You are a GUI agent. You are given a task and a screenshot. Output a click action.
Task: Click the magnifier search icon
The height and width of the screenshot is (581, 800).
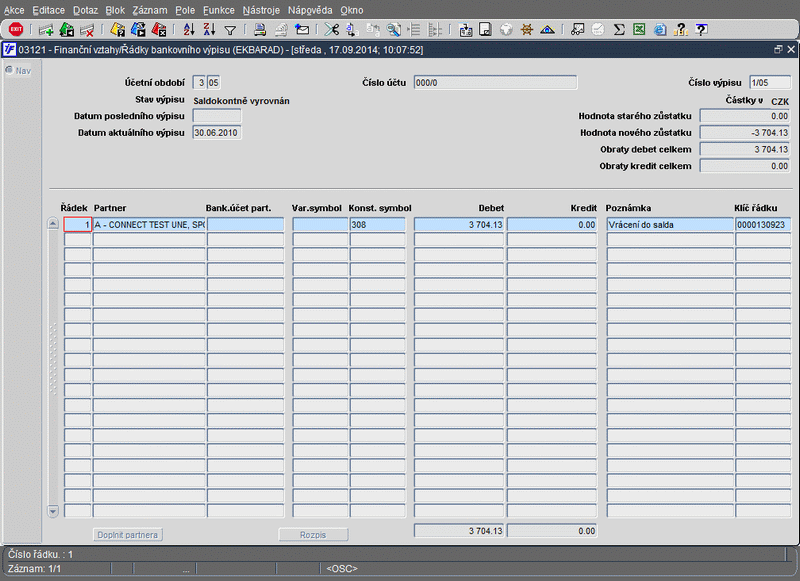[x=393, y=30]
